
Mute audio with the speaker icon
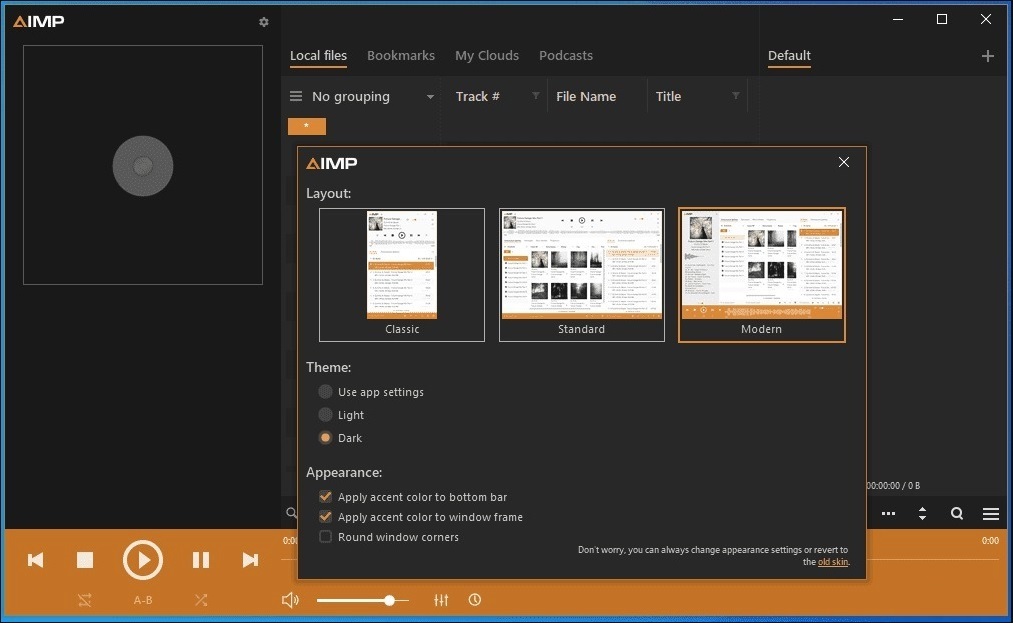click(290, 600)
